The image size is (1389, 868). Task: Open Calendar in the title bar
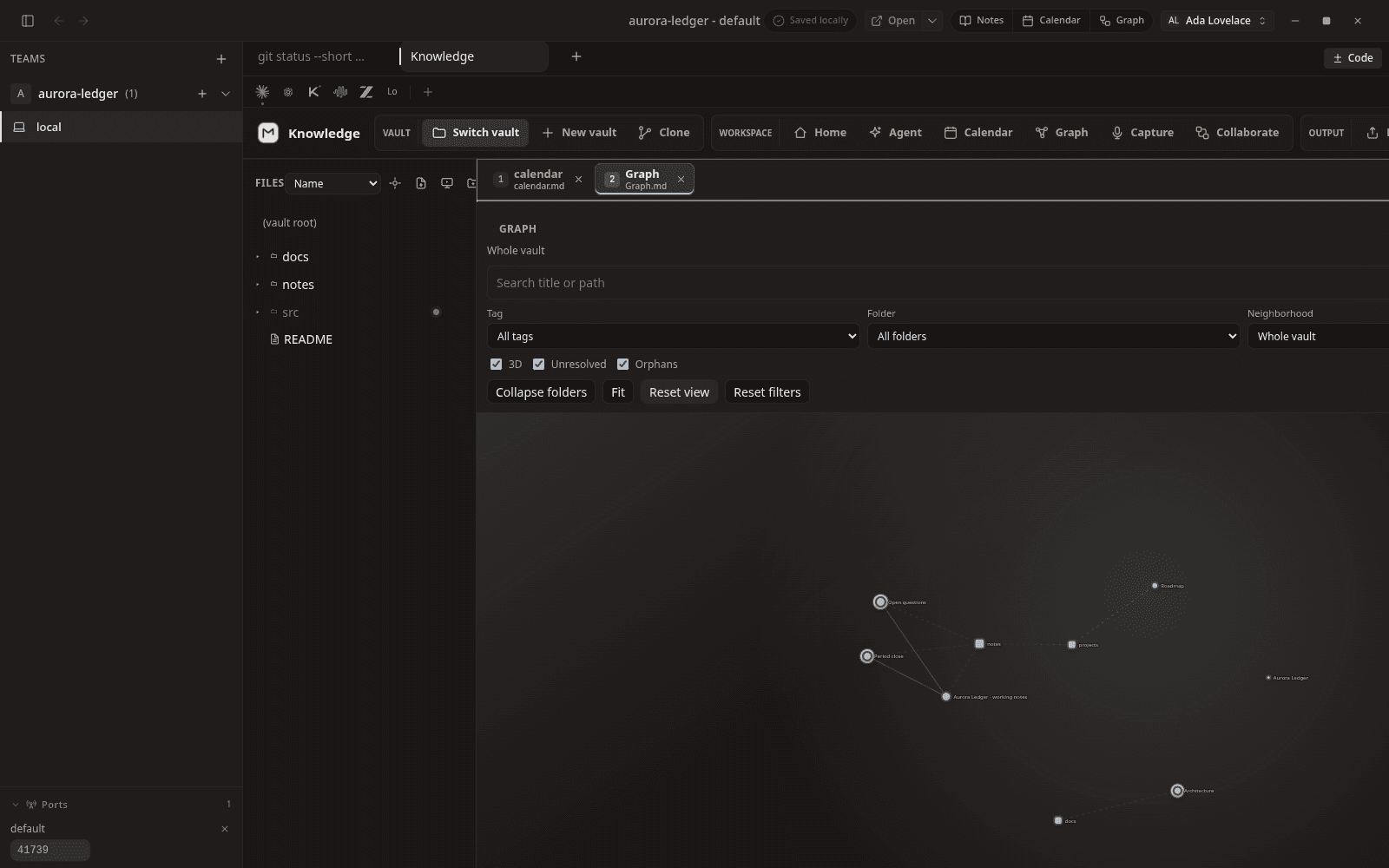pos(1051,21)
